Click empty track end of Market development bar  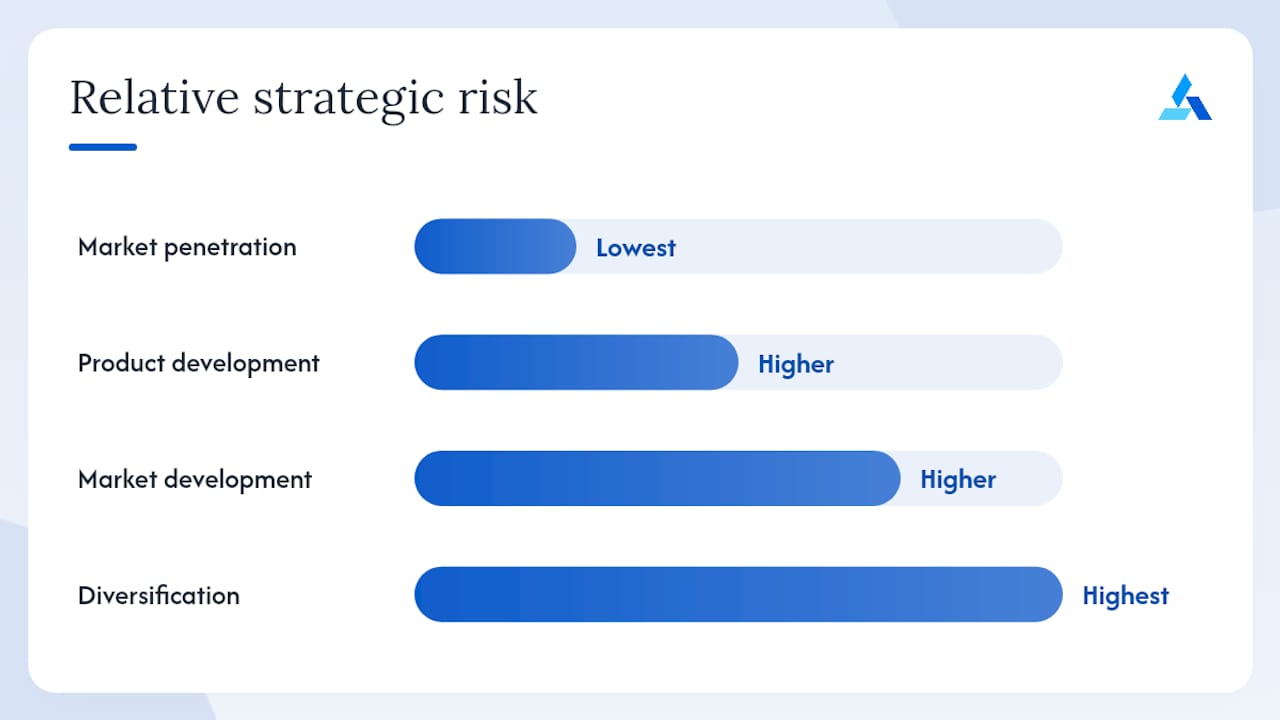(x=1030, y=478)
